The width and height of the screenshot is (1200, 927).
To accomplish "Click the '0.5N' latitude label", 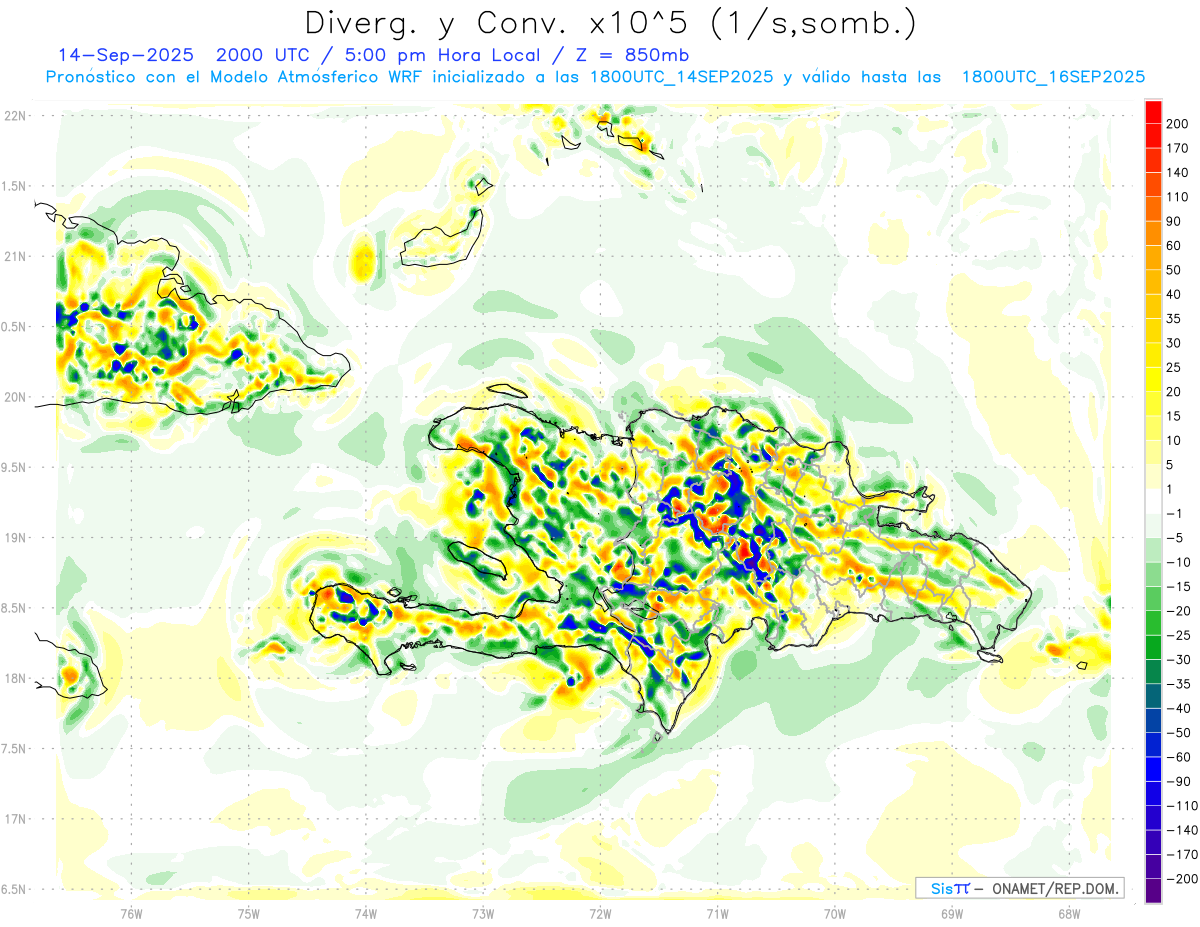I will click(x=15, y=327).
